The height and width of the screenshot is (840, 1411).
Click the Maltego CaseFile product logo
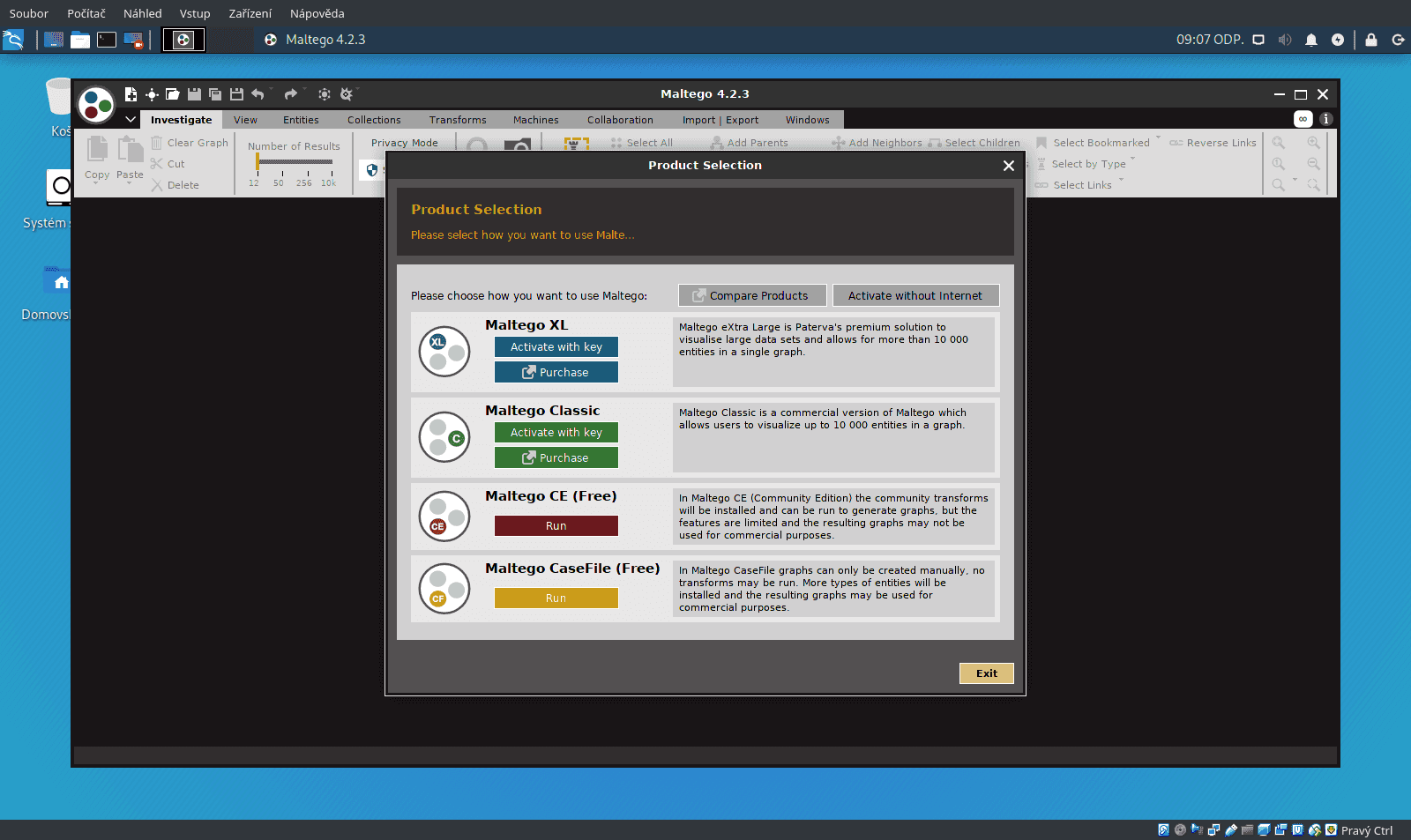444,589
